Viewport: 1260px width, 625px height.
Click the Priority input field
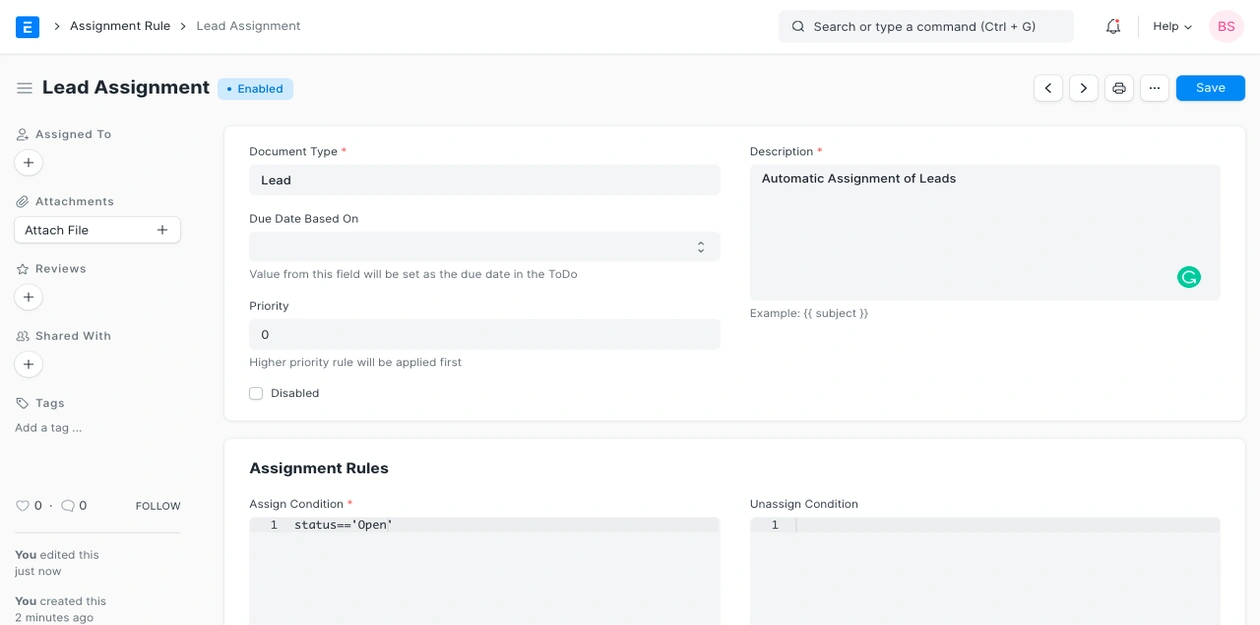484,335
